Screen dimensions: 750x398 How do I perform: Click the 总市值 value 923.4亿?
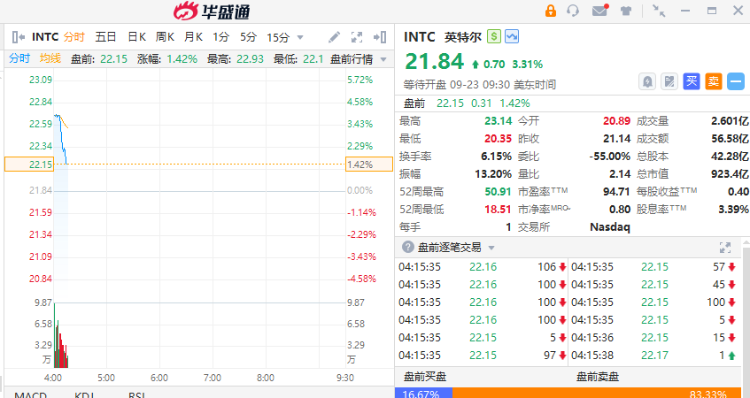click(729, 174)
